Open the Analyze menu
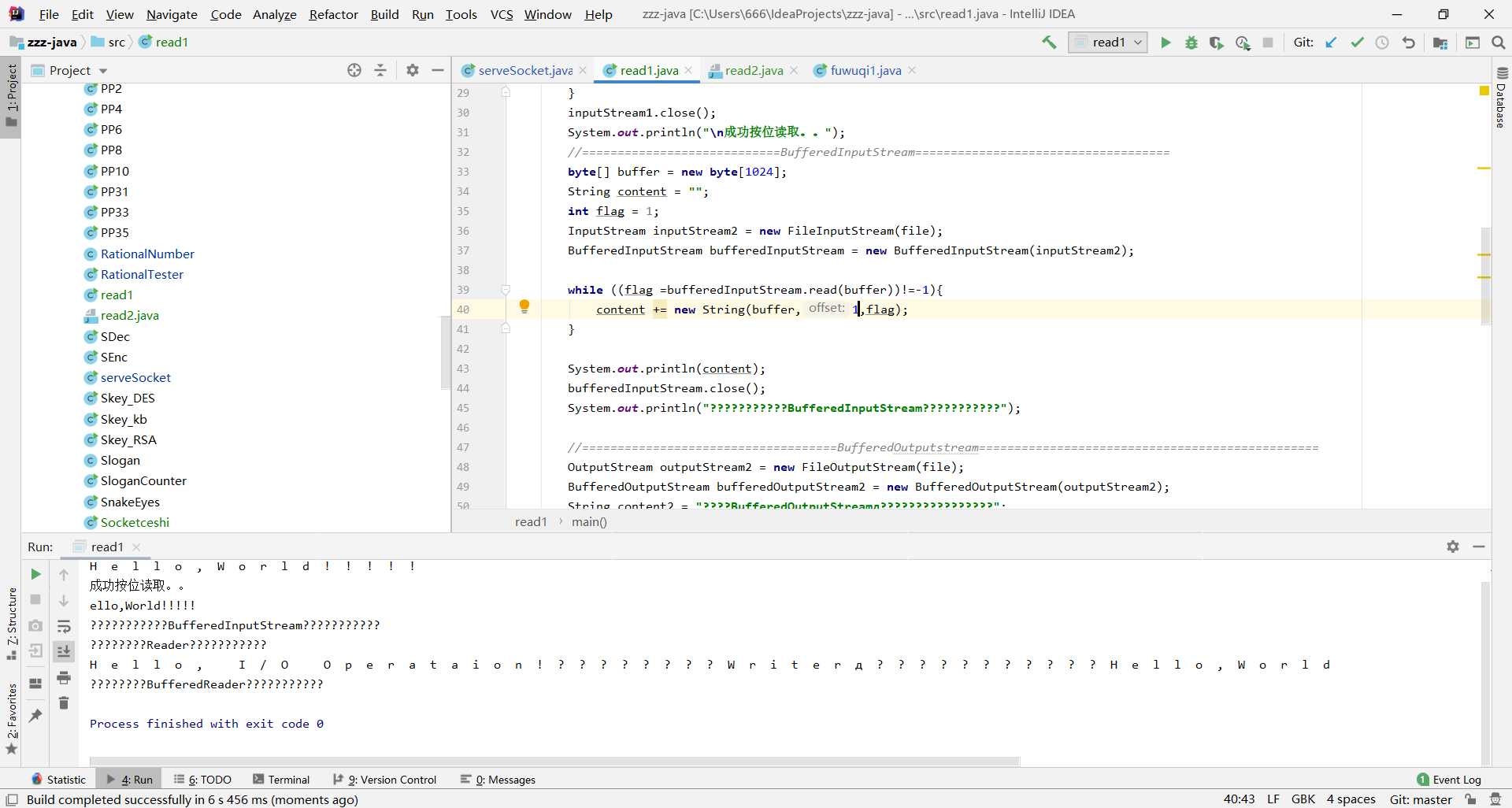The width and height of the screenshot is (1512, 808). pos(274,14)
